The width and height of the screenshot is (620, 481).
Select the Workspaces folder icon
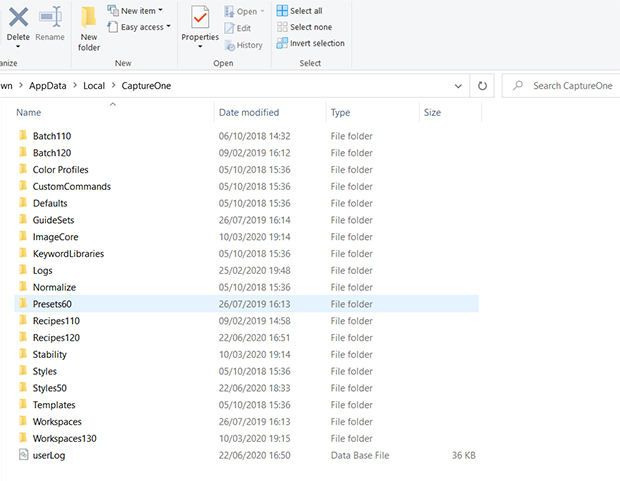tap(23, 421)
